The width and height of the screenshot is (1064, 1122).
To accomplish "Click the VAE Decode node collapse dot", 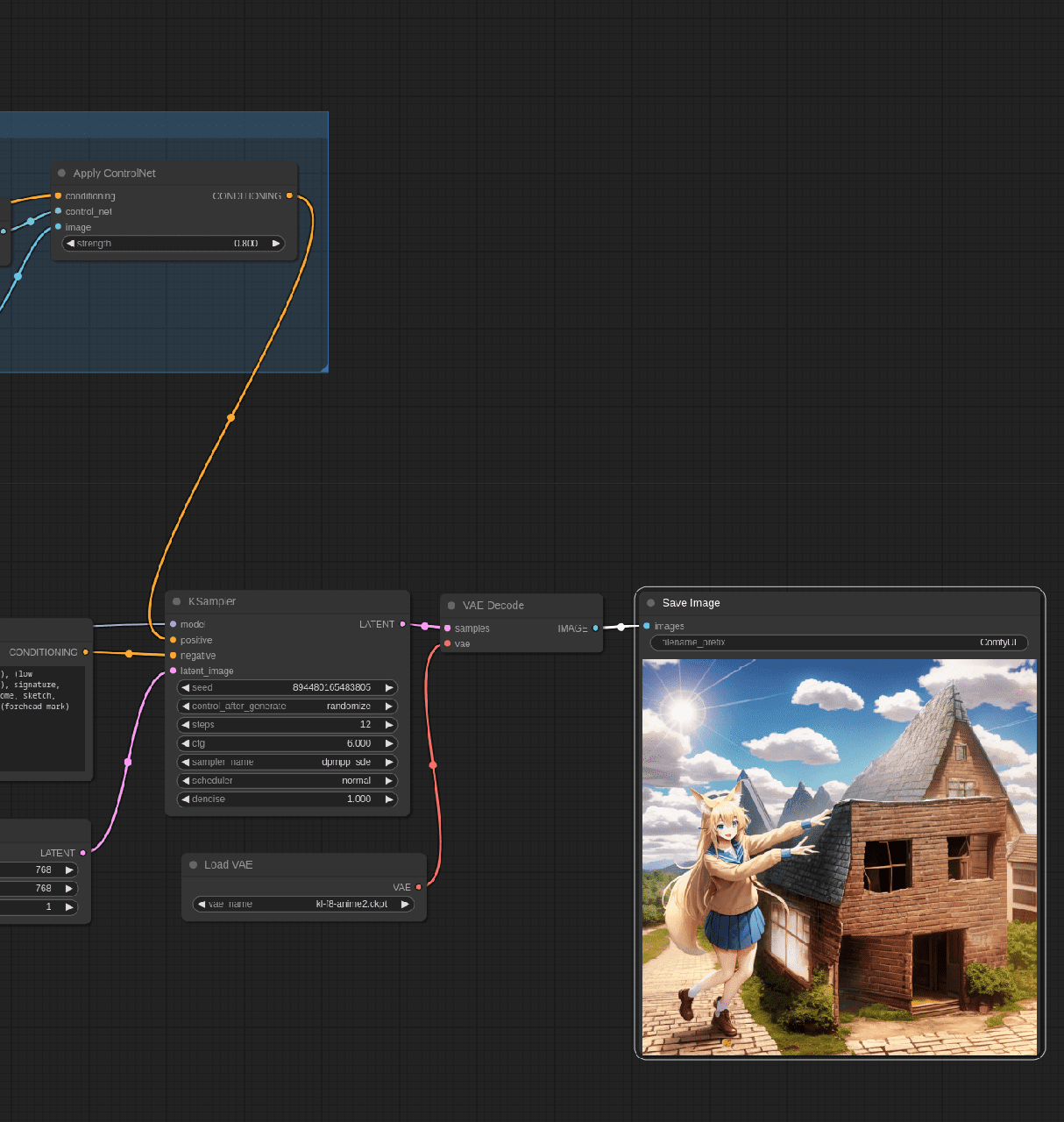I will click(451, 606).
